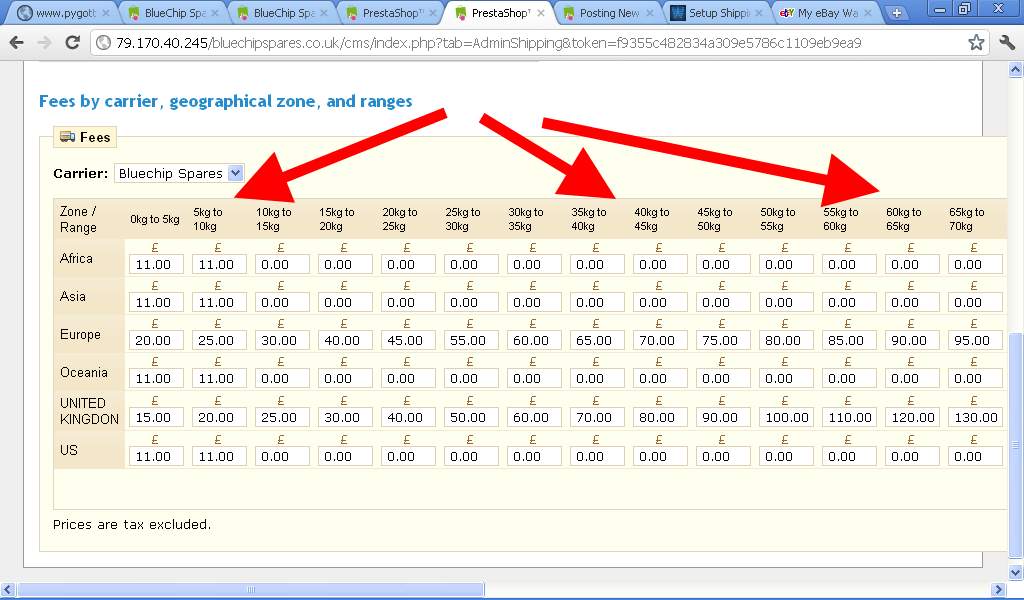
Task: Click the 'Fees by carrier' section heading
Action: tap(225, 101)
